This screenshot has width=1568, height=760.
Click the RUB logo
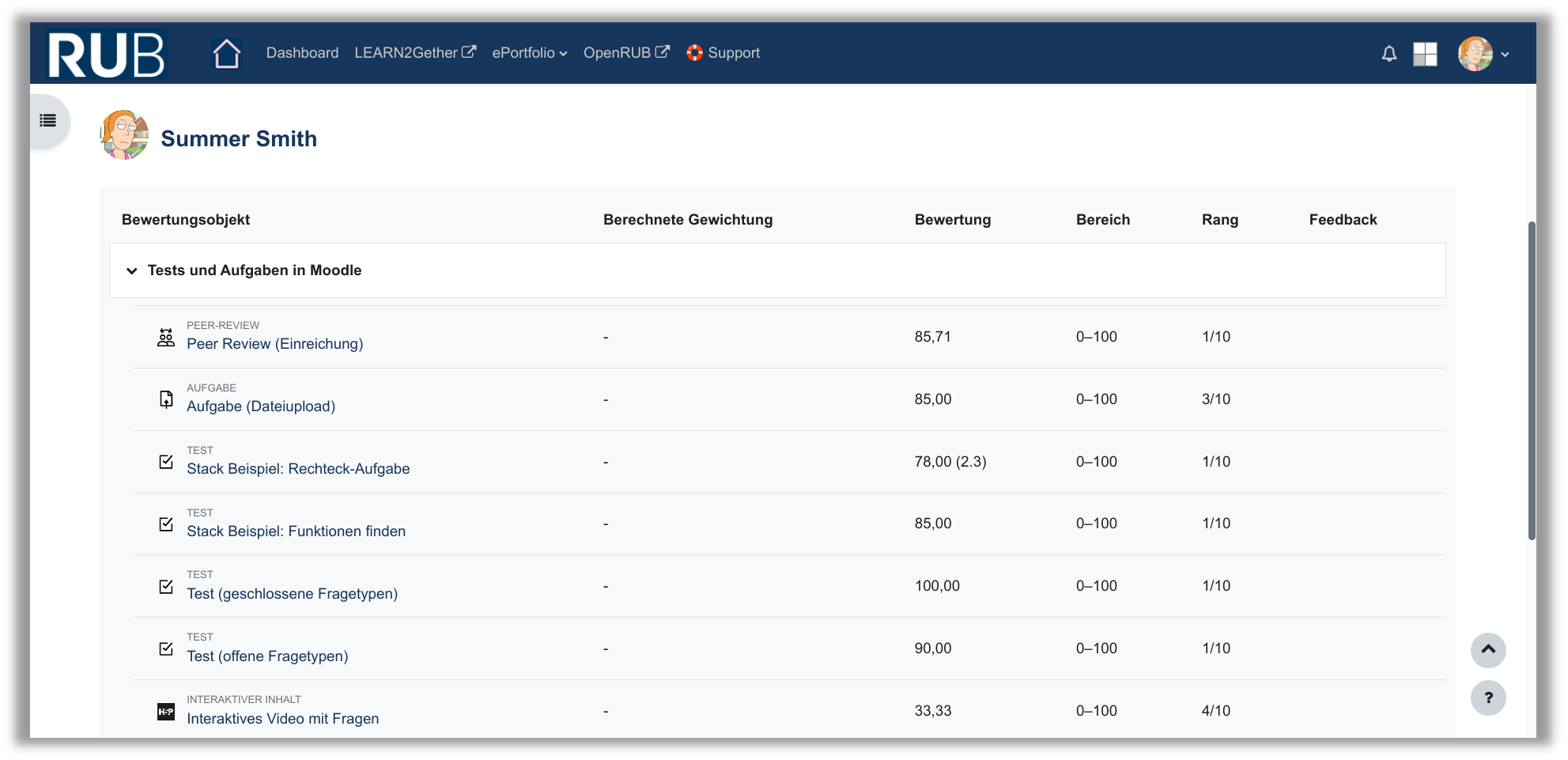pos(106,54)
